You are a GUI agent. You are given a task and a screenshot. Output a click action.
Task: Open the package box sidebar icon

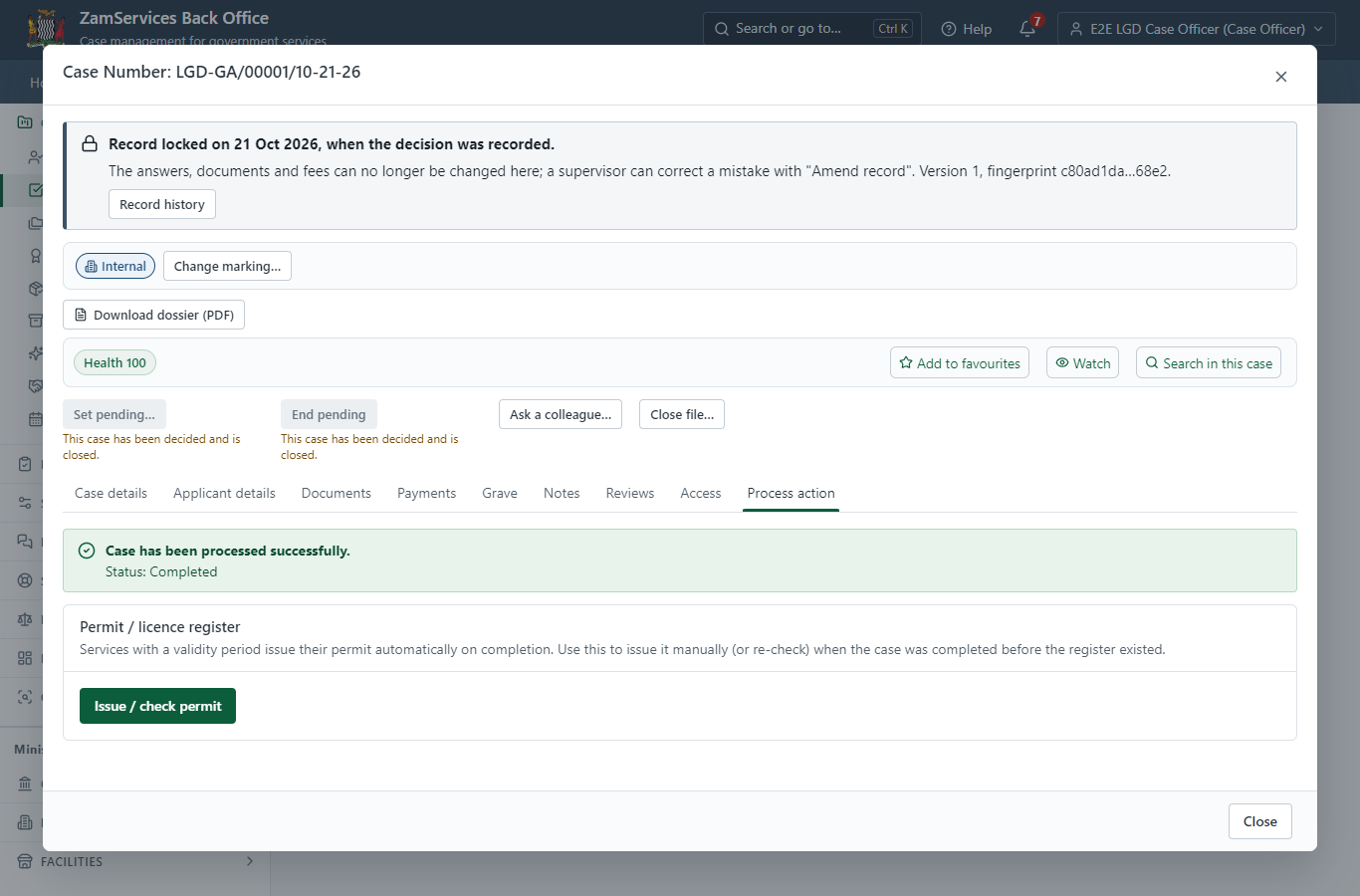click(36, 289)
